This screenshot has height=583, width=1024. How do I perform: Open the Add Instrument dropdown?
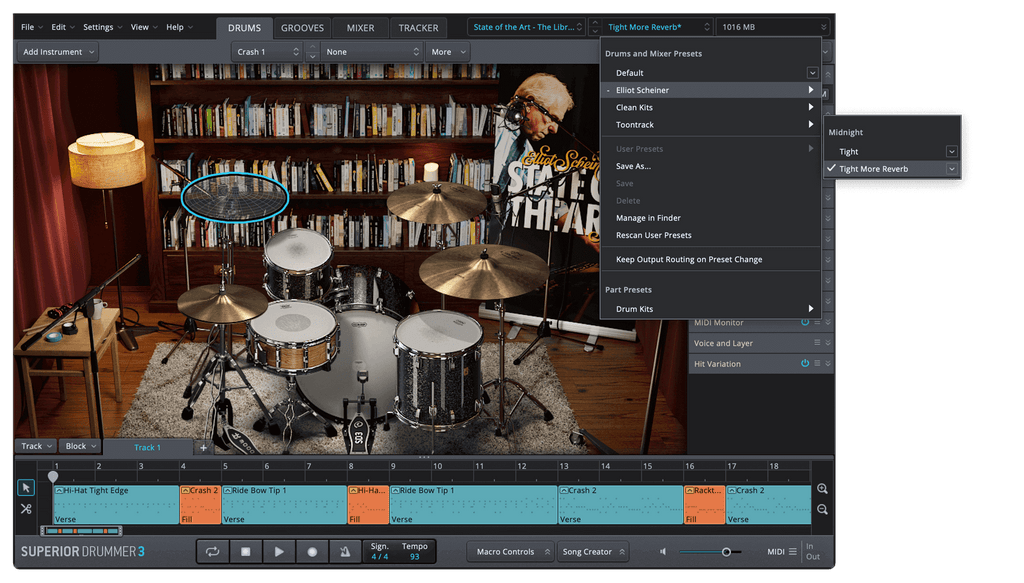[58, 52]
